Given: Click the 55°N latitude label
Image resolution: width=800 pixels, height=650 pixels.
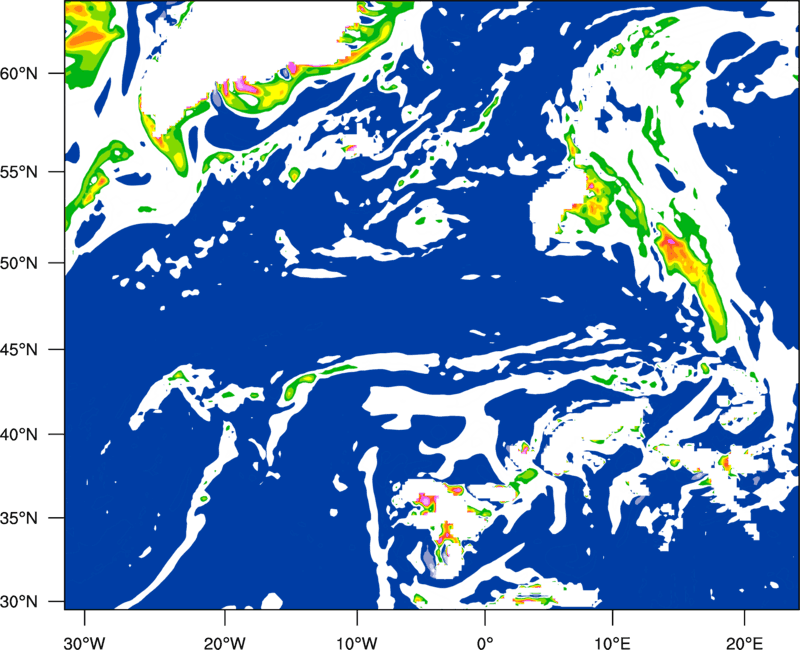Looking at the screenshot, I should [19, 172].
